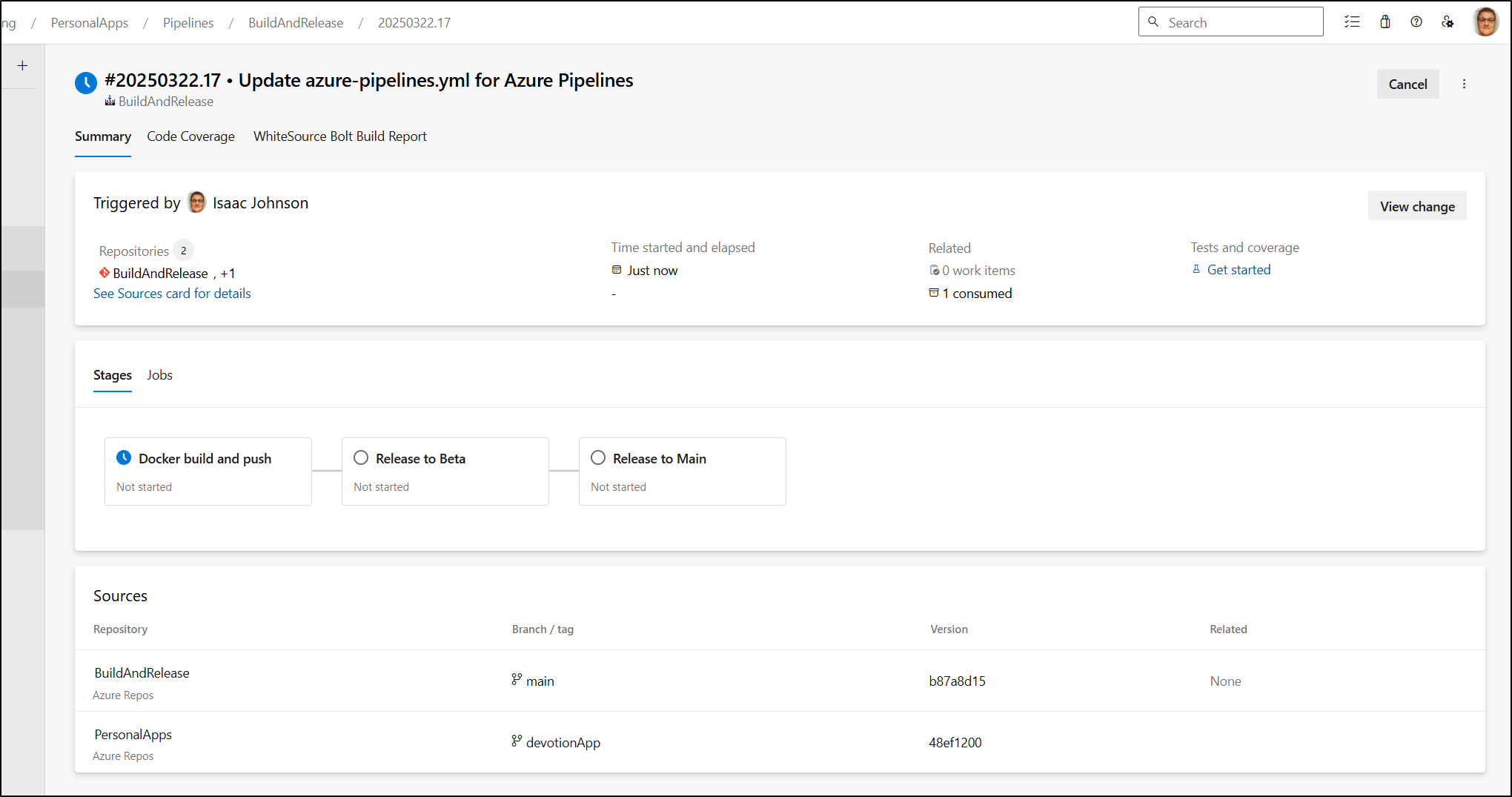
Task: Click BuildAndRelease in the Sources table
Action: click(x=142, y=673)
